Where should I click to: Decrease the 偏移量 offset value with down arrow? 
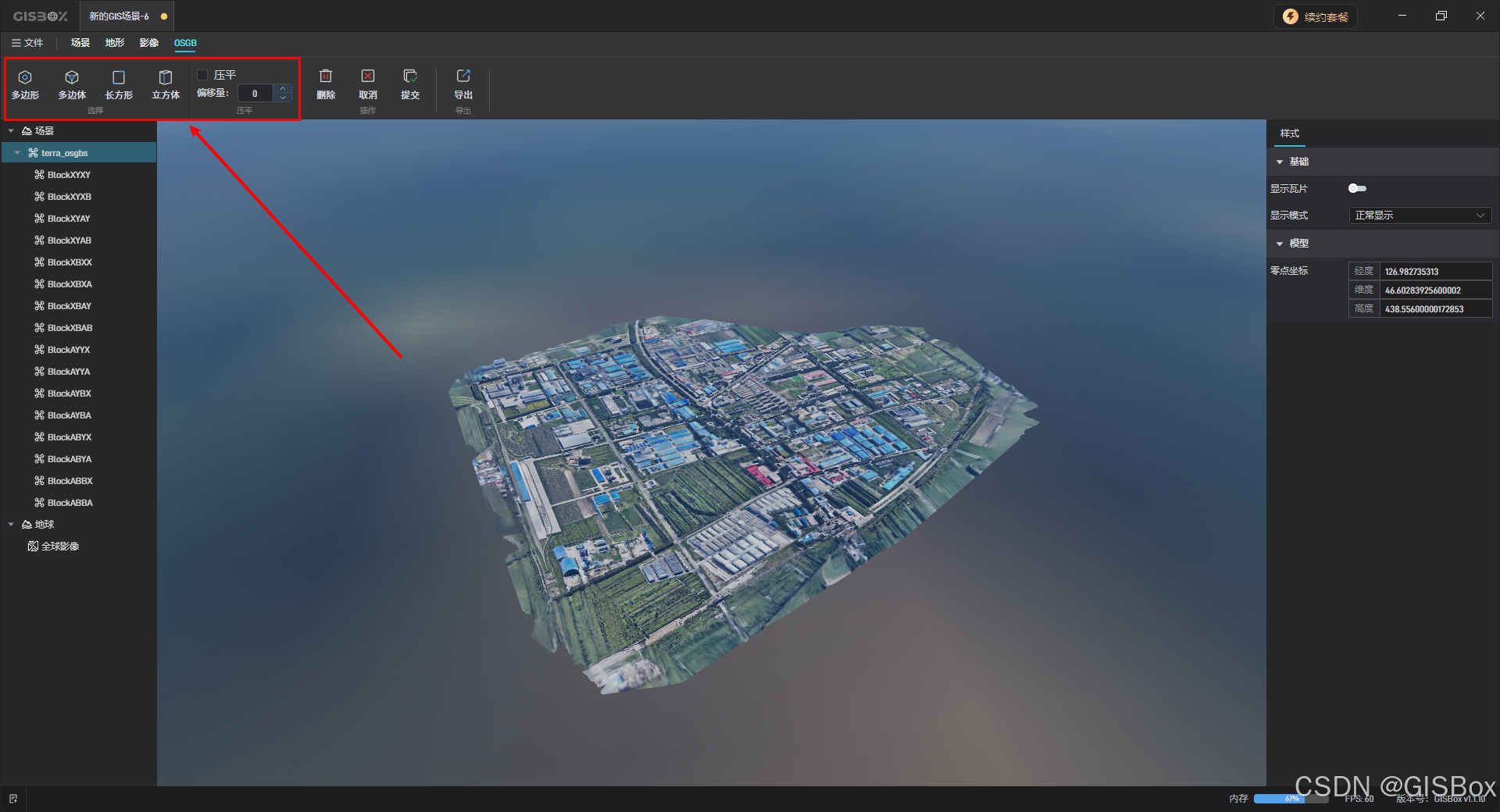(283, 98)
